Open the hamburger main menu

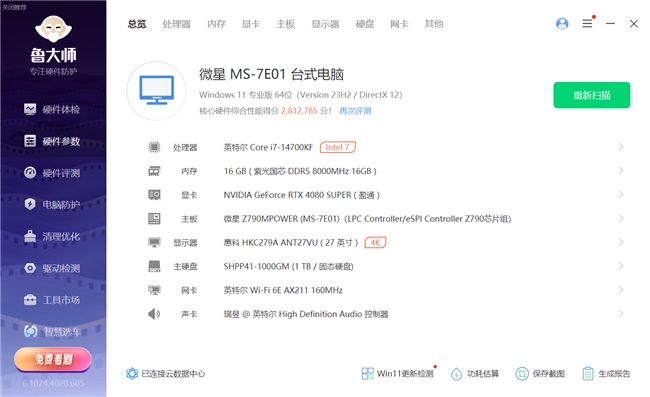coord(587,24)
